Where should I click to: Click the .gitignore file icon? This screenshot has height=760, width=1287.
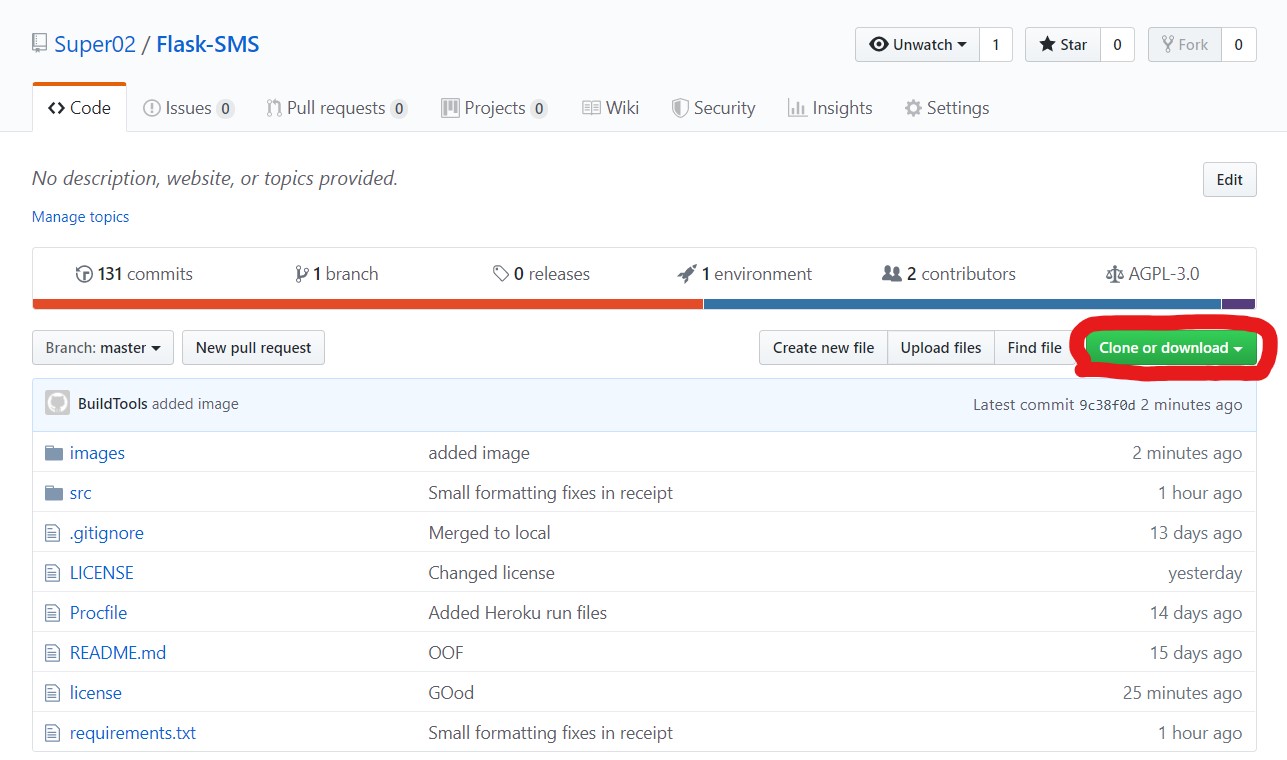coord(53,533)
